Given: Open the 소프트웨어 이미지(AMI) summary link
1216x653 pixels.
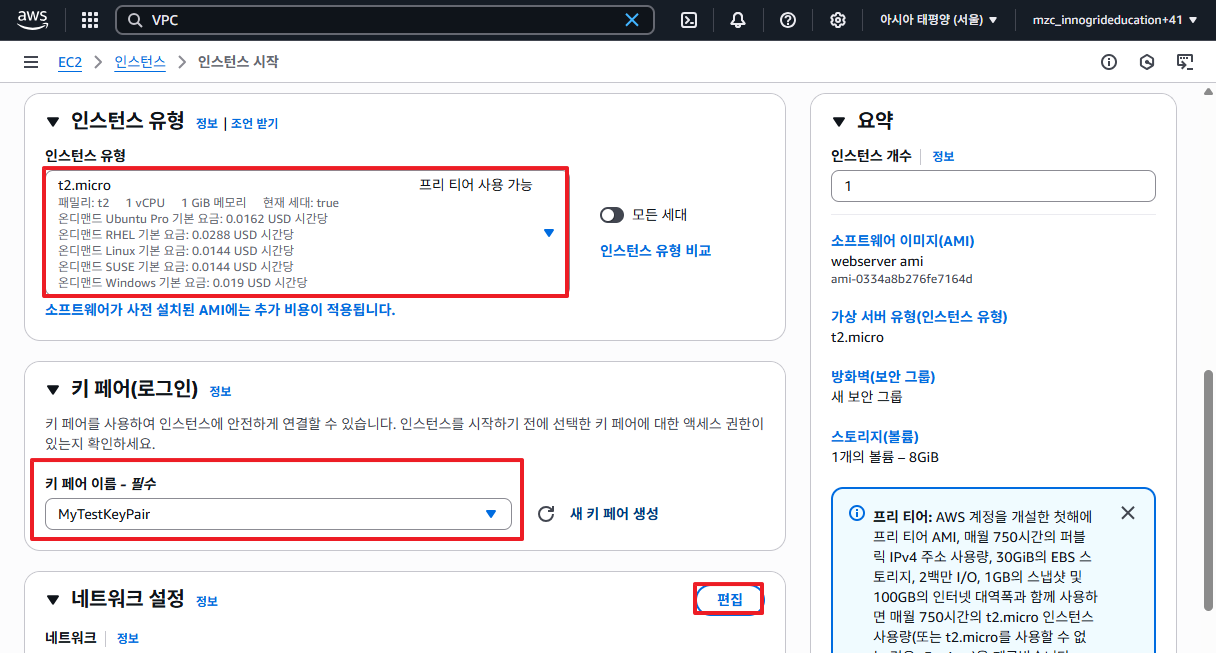Looking at the screenshot, I should (x=902, y=241).
